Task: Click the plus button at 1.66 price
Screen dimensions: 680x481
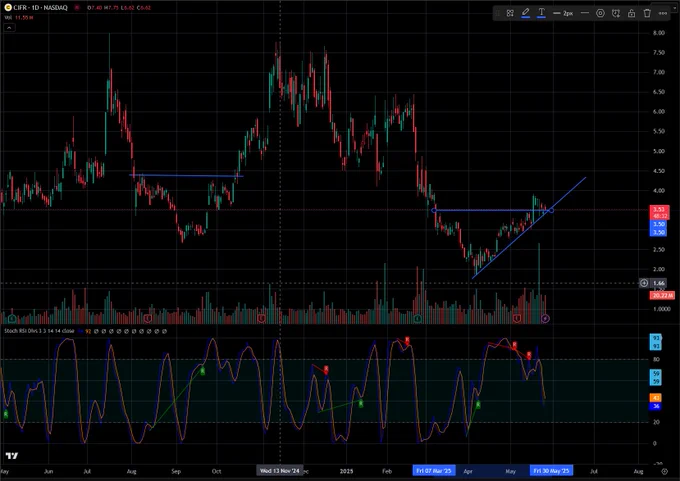Action: tap(644, 283)
